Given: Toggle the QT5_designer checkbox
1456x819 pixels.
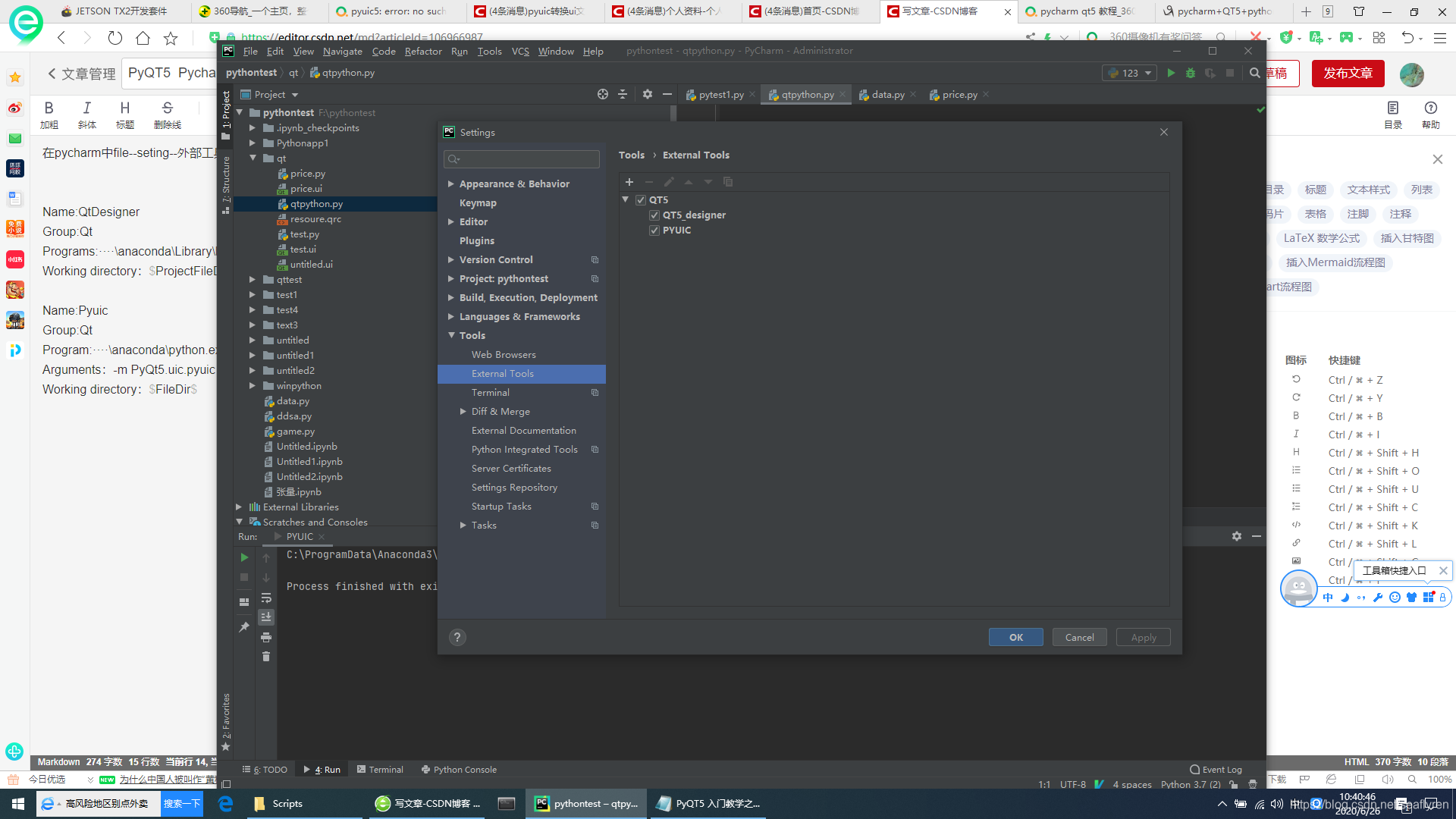Looking at the screenshot, I should tap(654, 215).
